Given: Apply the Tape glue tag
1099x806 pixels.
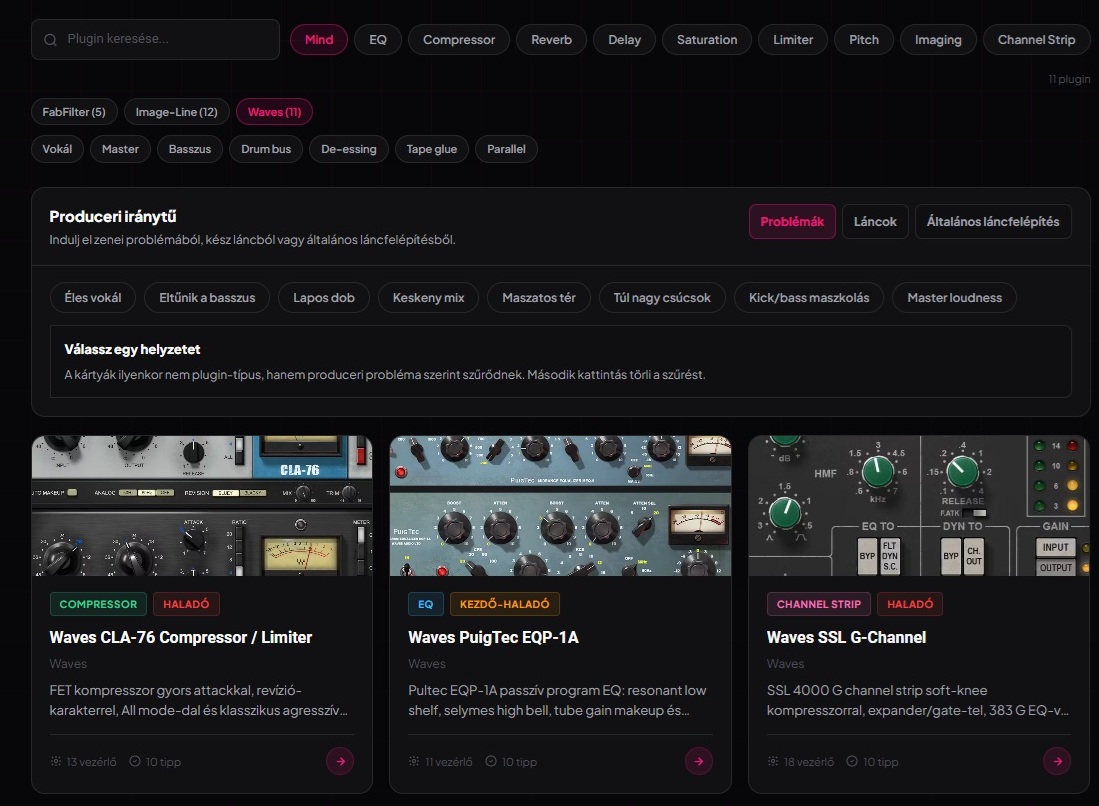Looking at the screenshot, I should pyautogui.click(x=432, y=149).
